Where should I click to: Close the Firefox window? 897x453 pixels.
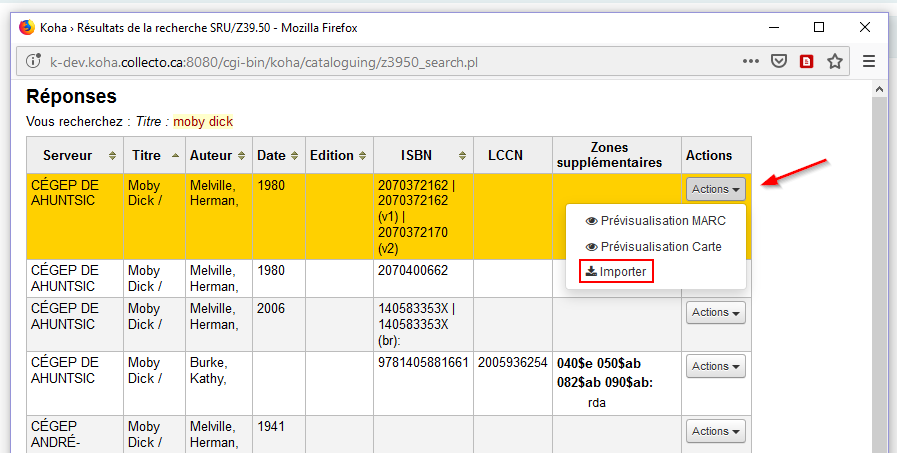(865, 27)
